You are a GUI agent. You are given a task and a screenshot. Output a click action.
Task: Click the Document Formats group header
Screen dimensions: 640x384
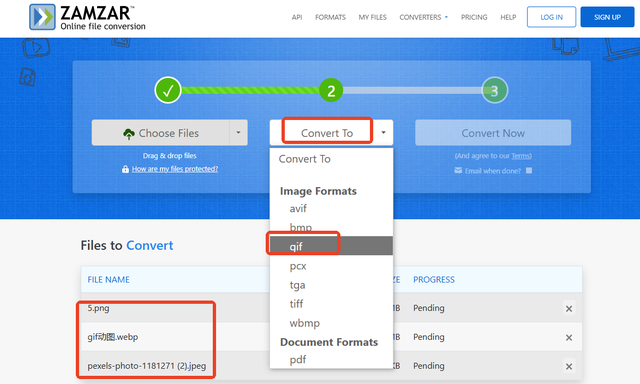[329, 342]
